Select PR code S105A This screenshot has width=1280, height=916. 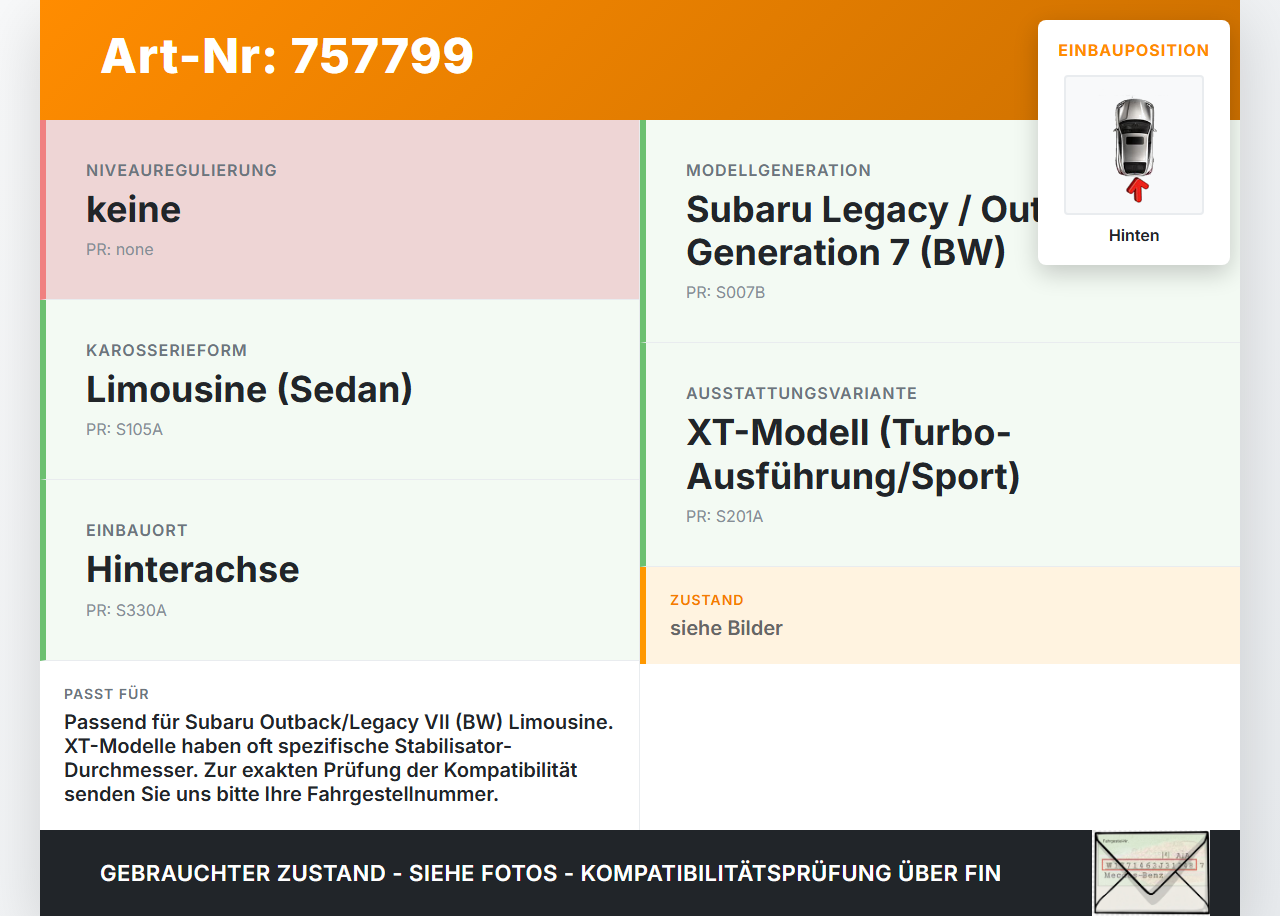click(124, 430)
